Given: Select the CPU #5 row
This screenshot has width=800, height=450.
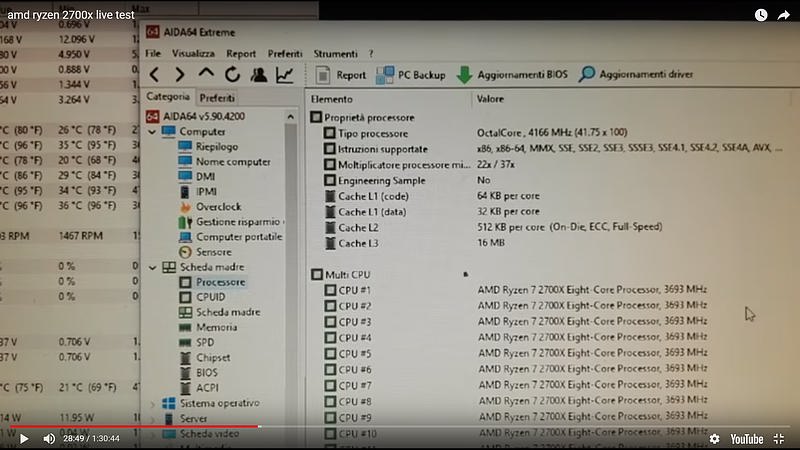Looking at the screenshot, I should click(515, 354).
